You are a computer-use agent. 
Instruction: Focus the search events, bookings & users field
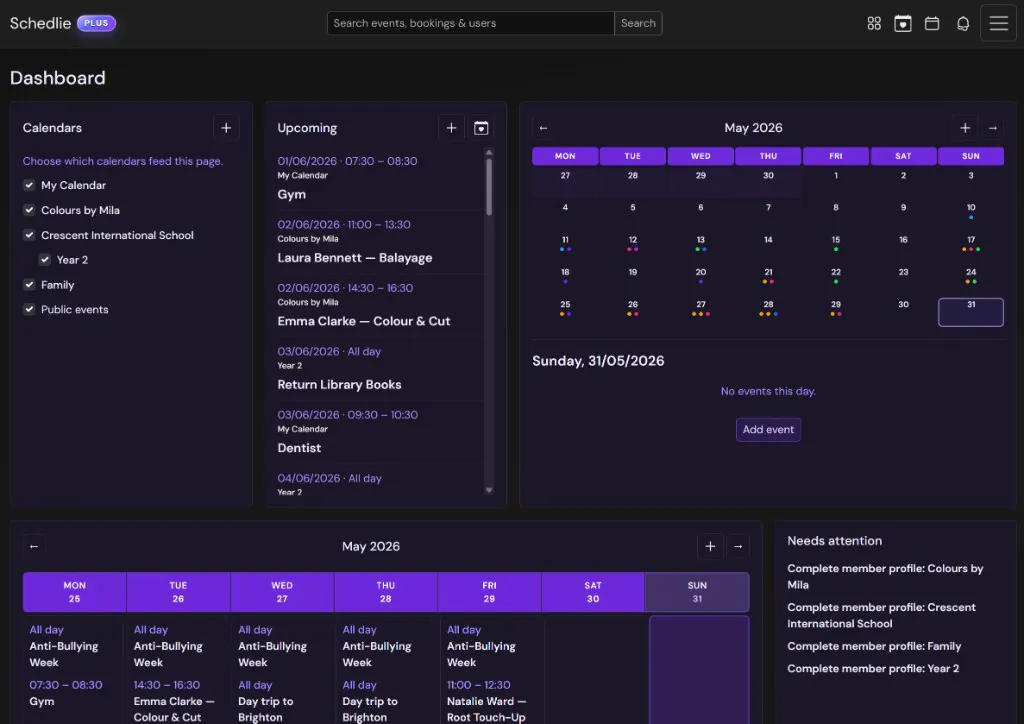coord(470,23)
